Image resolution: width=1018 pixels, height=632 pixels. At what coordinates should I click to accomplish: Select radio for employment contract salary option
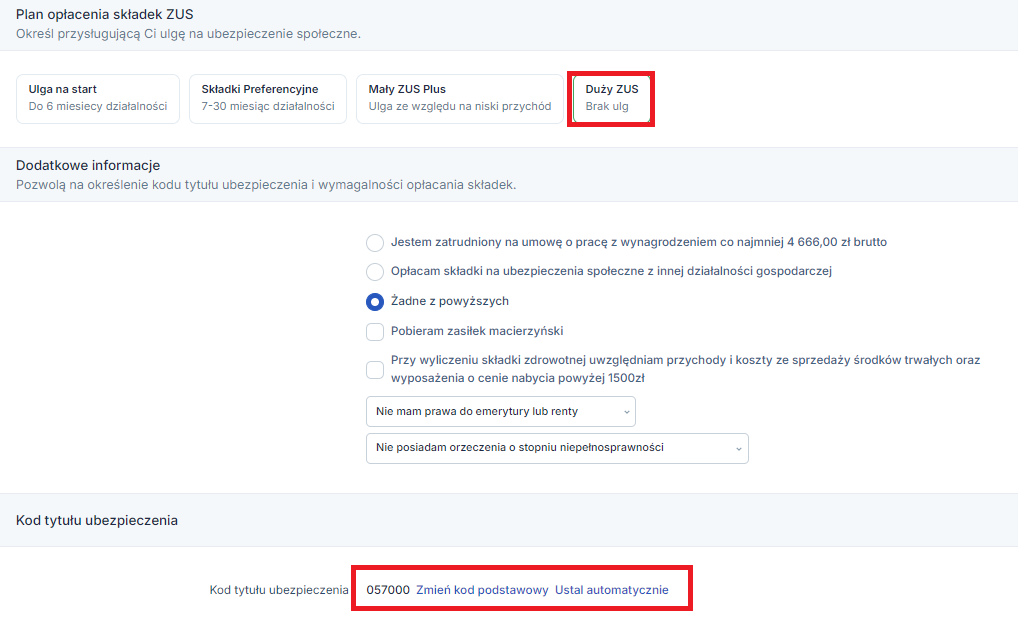click(375, 243)
